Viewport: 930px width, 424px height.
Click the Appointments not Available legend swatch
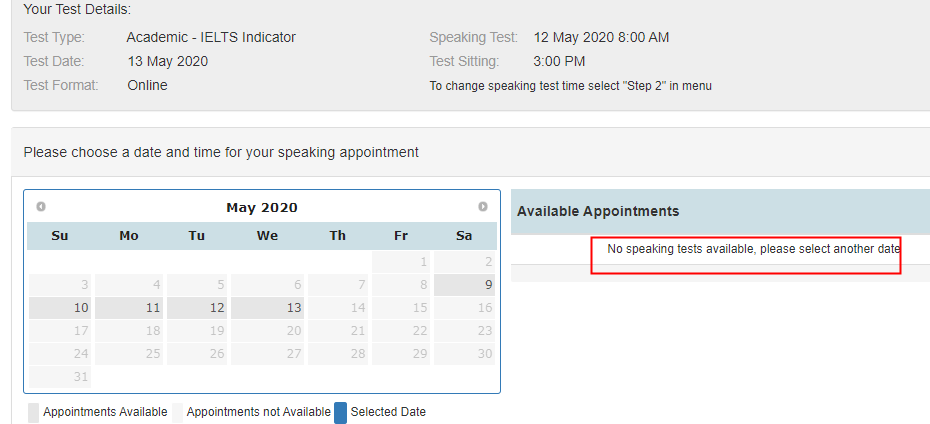coord(177,412)
